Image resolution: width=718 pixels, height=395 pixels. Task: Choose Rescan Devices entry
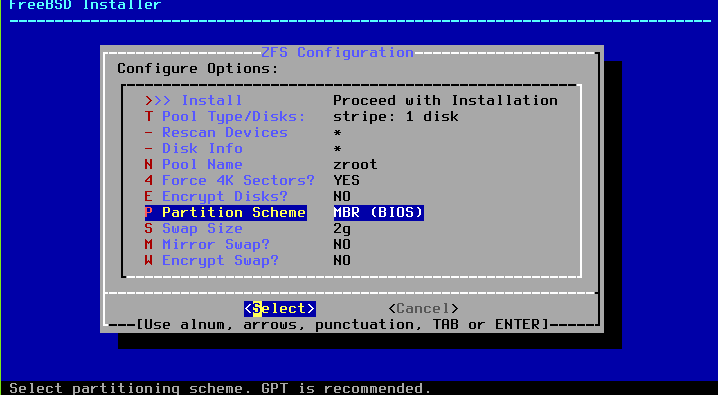[216, 132]
